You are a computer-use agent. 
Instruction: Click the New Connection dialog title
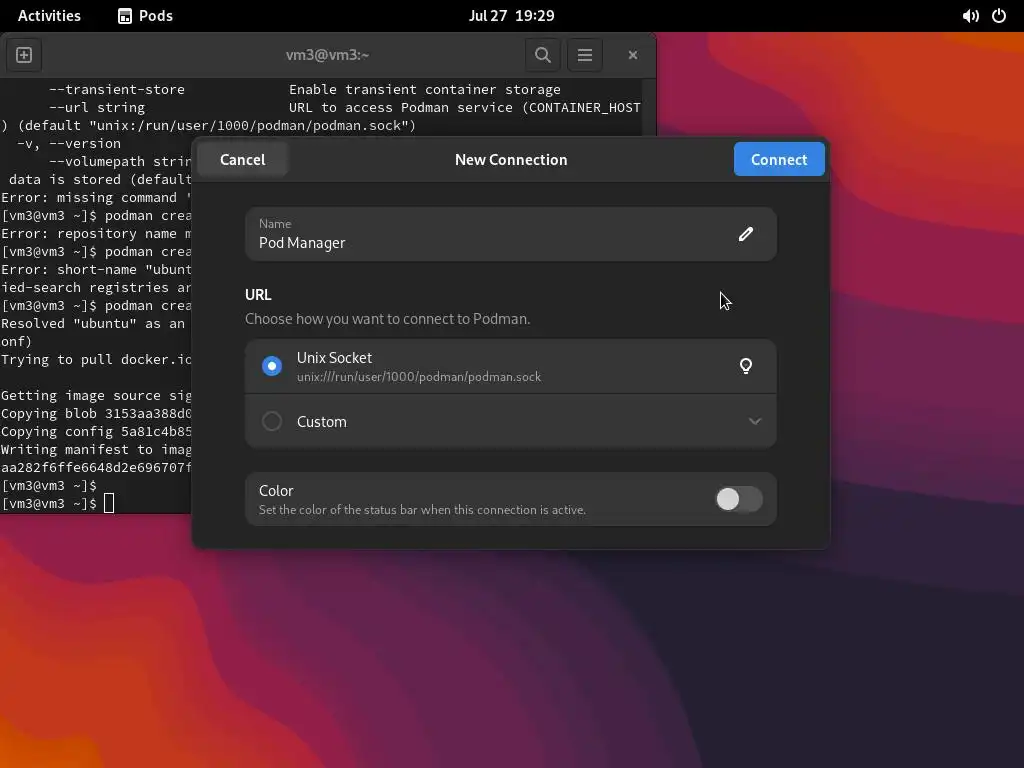(511, 159)
